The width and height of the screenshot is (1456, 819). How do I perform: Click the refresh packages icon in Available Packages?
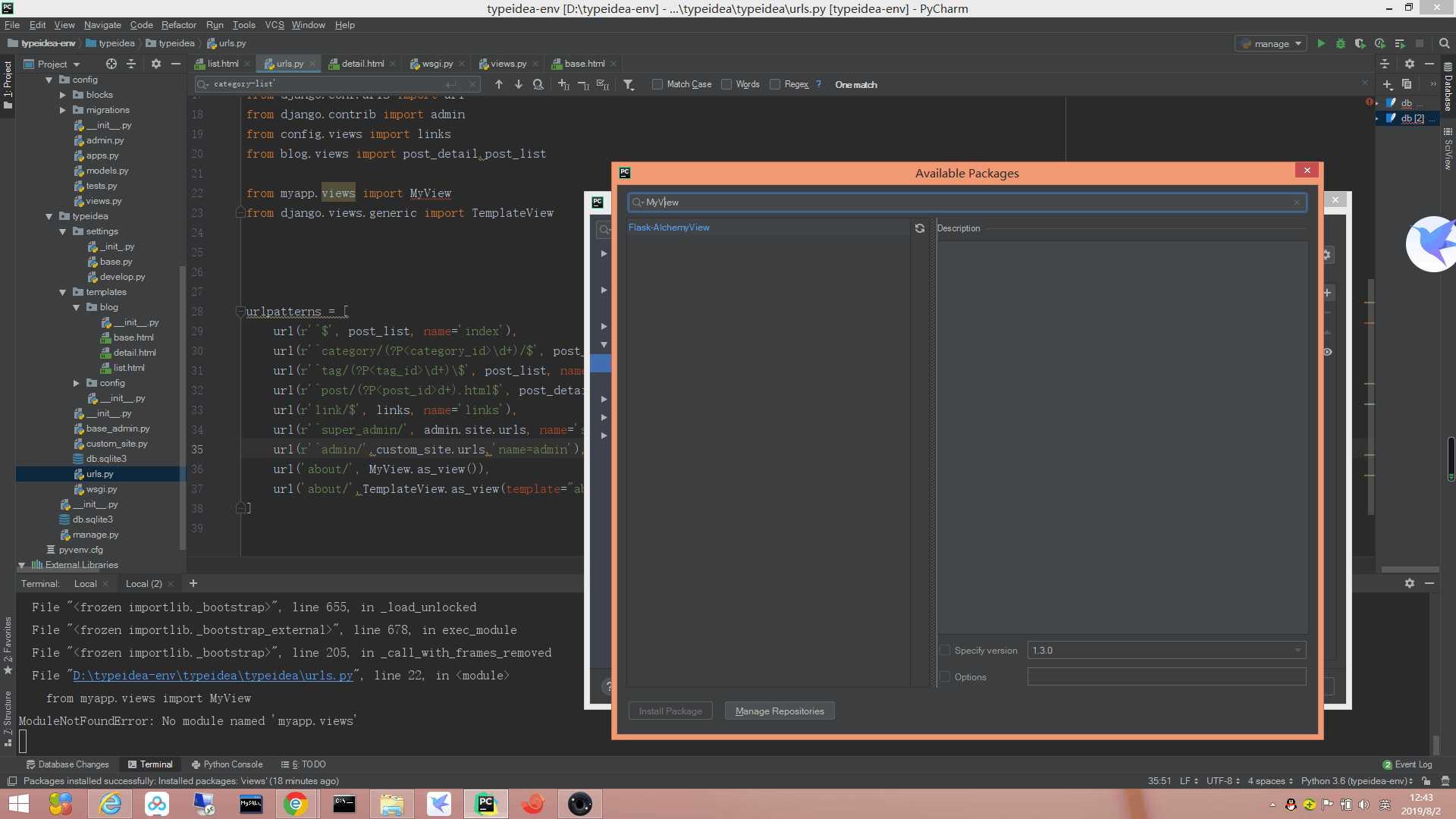[x=919, y=228]
